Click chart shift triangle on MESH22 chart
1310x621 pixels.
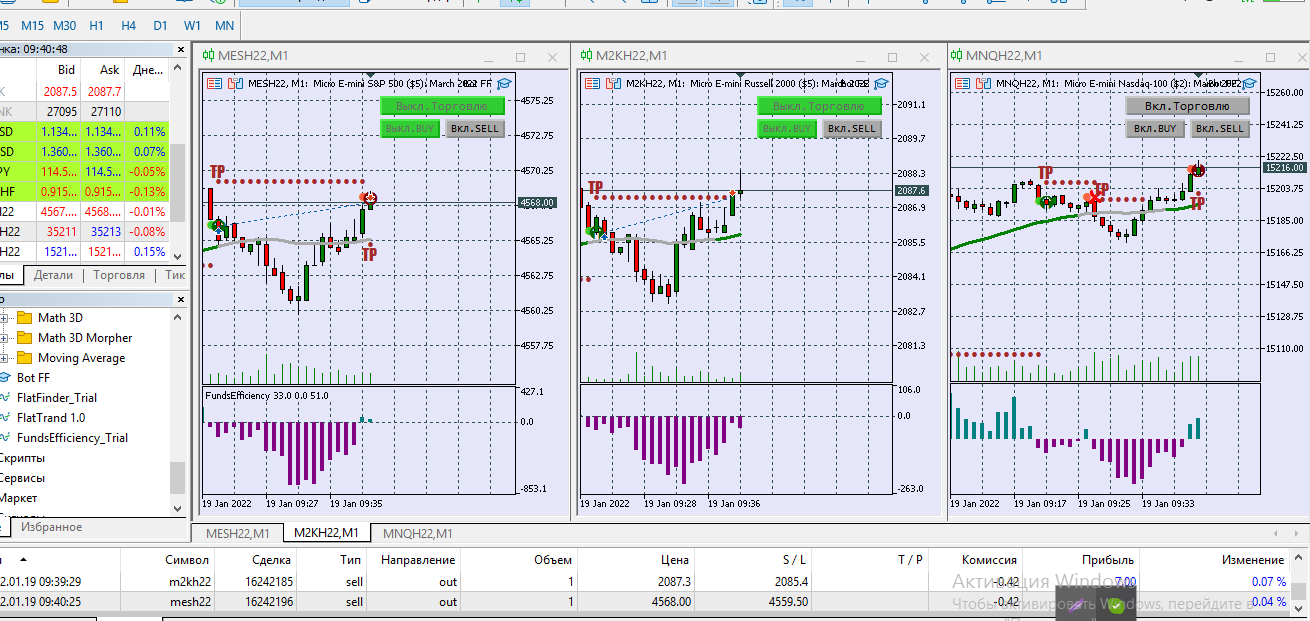[370, 75]
